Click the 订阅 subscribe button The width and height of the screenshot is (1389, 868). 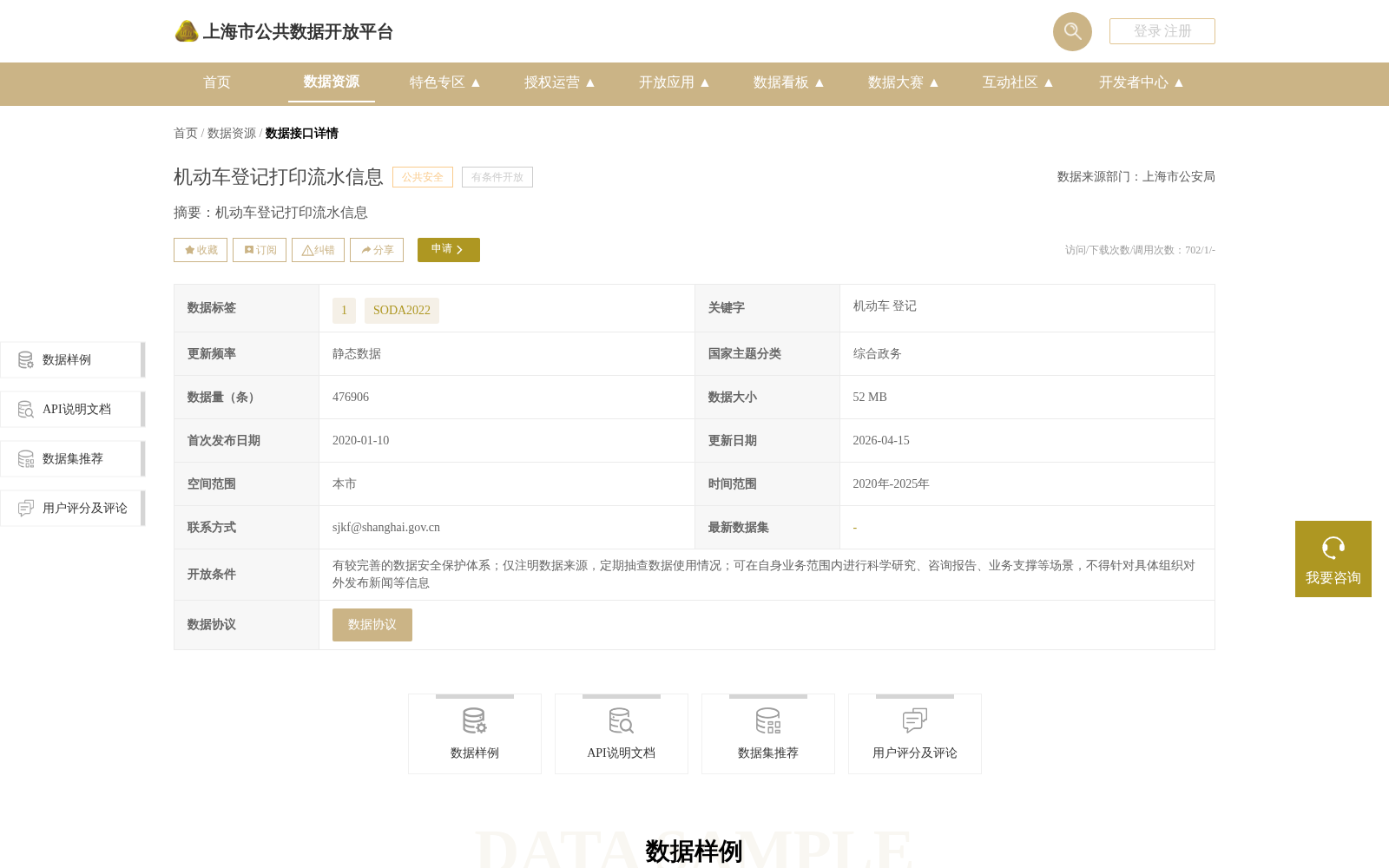[260, 250]
